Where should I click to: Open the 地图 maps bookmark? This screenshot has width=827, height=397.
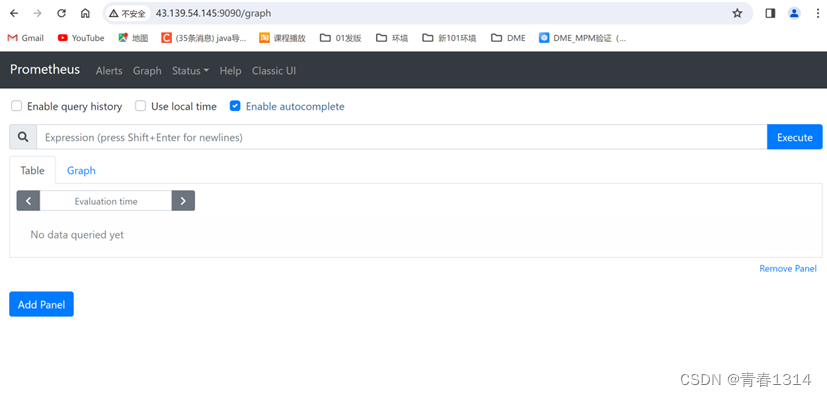[133, 38]
